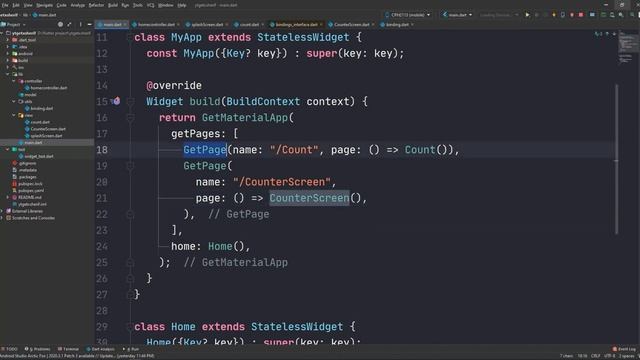Collapse the lib folder in the project tree
Screen dimensions: 640x360
click(8, 74)
